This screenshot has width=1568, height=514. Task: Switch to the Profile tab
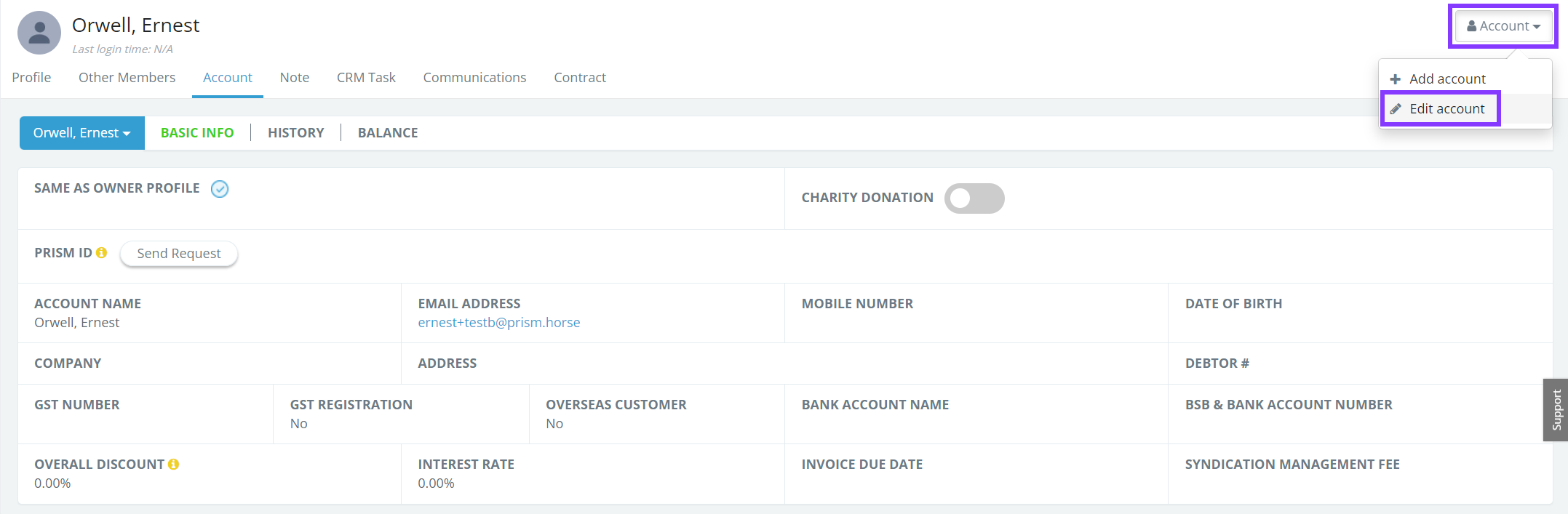(31, 78)
